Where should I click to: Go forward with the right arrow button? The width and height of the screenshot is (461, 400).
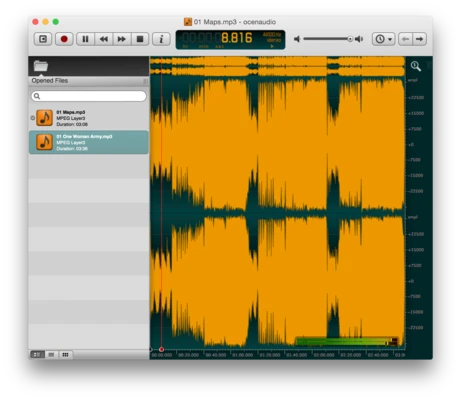[420, 39]
